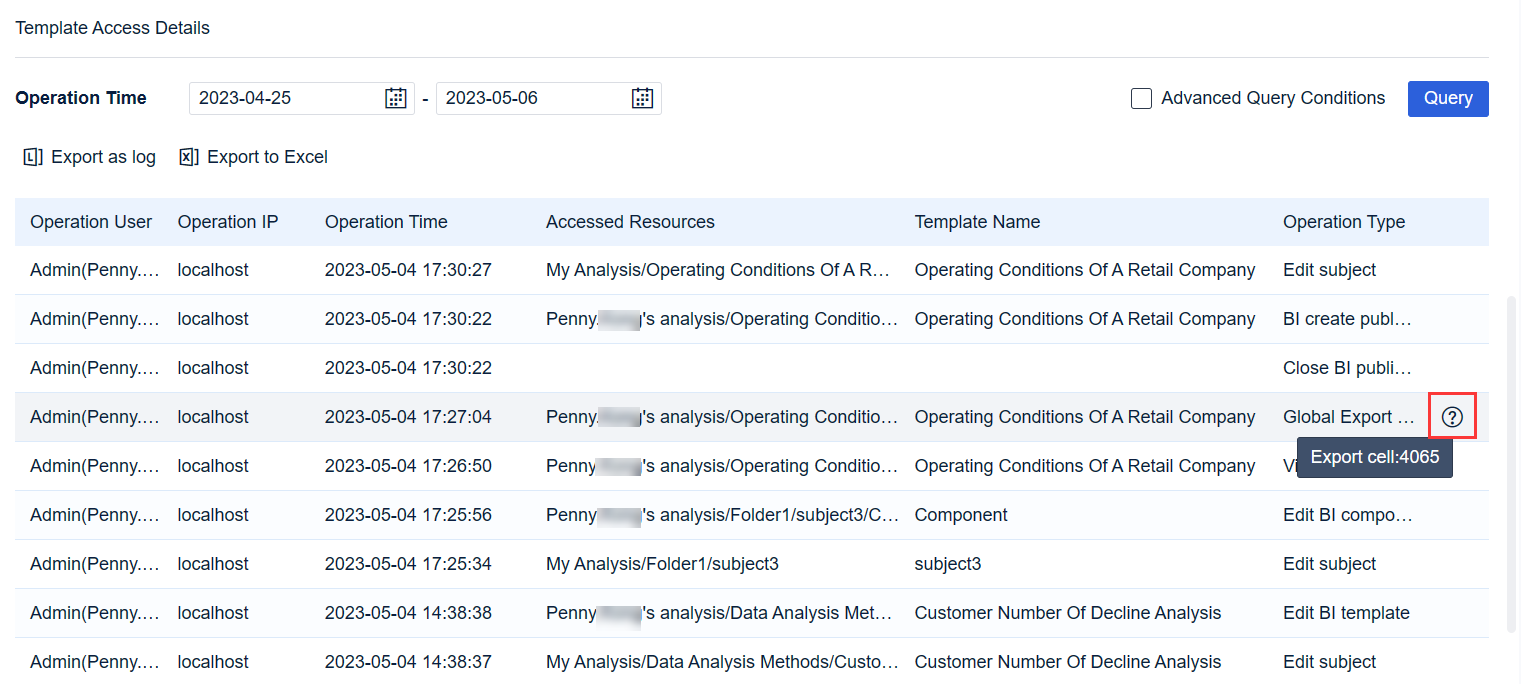
Task: Select the start date input field
Action: [x=290, y=98]
